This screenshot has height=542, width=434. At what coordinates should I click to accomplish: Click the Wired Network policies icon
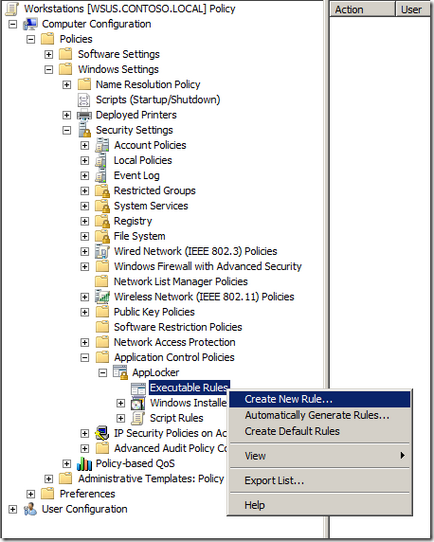(x=102, y=251)
